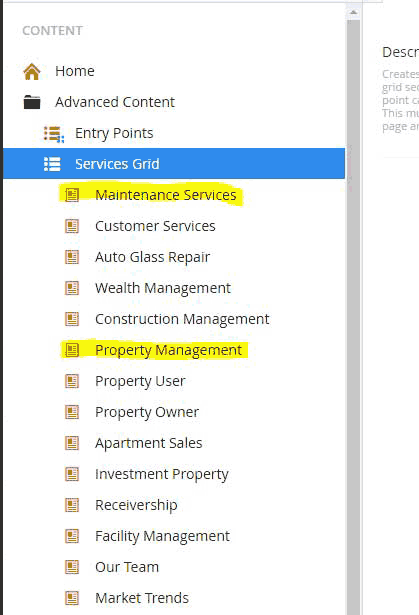
Task: Select Apartment Sales in the list
Action: (x=149, y=443)
